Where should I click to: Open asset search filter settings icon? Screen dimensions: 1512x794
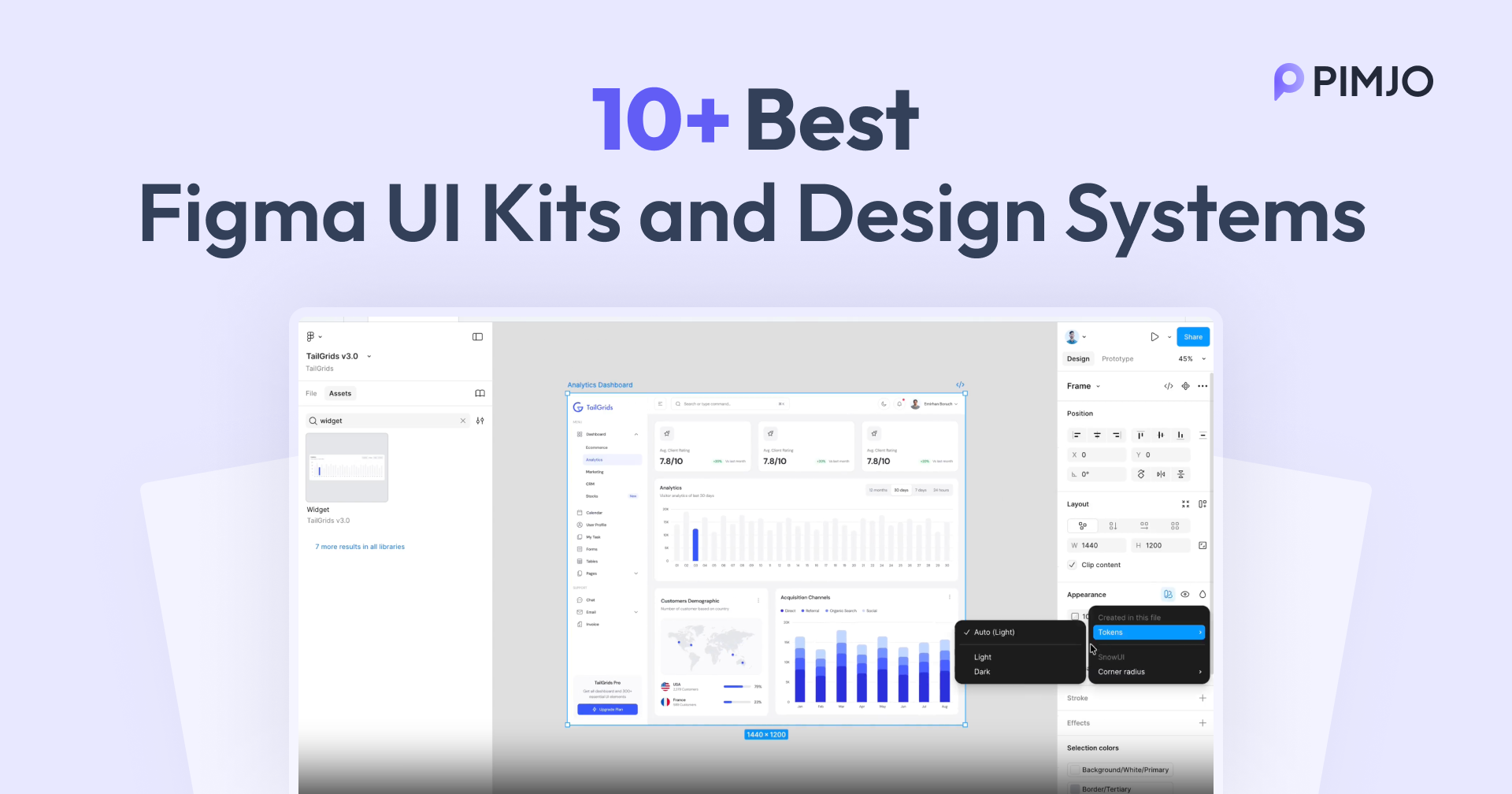point(480,421)
